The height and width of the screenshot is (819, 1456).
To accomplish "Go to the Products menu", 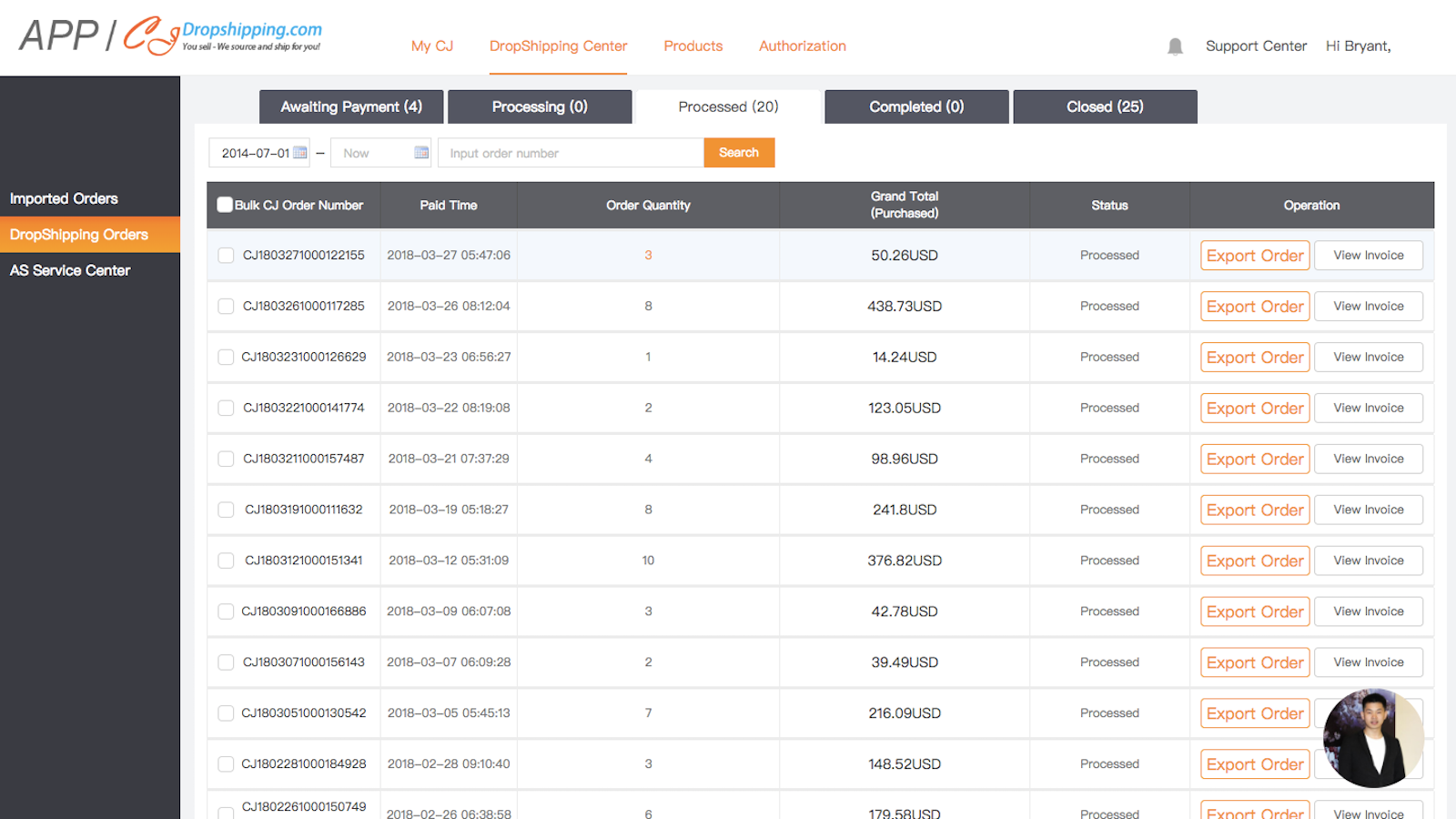I will click(693, 46).
